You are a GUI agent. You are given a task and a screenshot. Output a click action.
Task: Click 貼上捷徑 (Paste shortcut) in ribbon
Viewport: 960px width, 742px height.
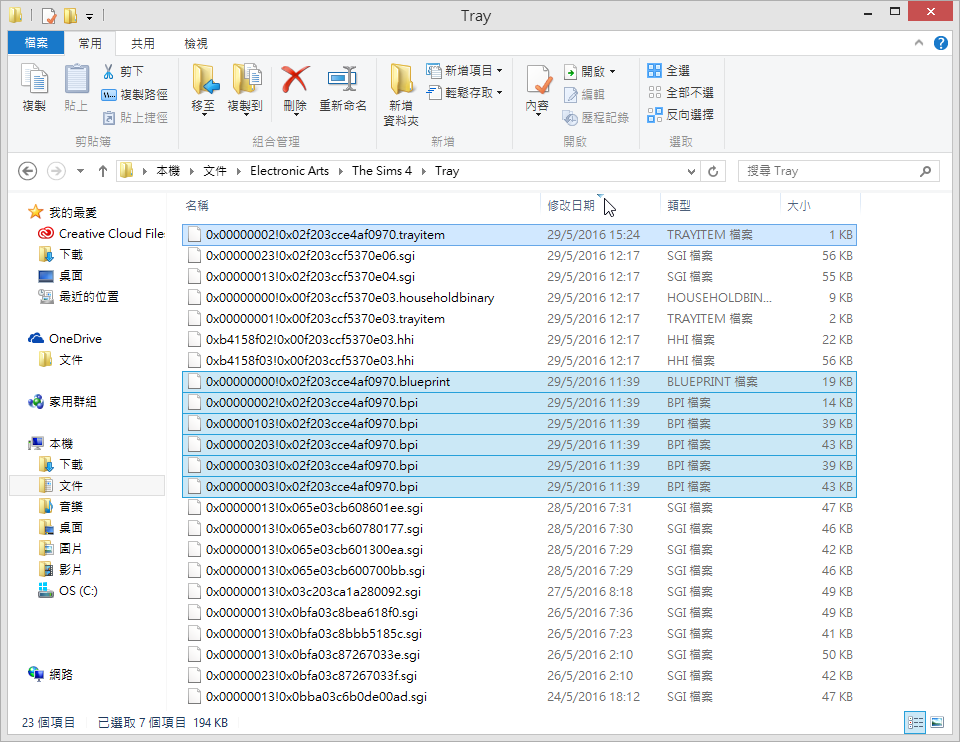[135, 117]
